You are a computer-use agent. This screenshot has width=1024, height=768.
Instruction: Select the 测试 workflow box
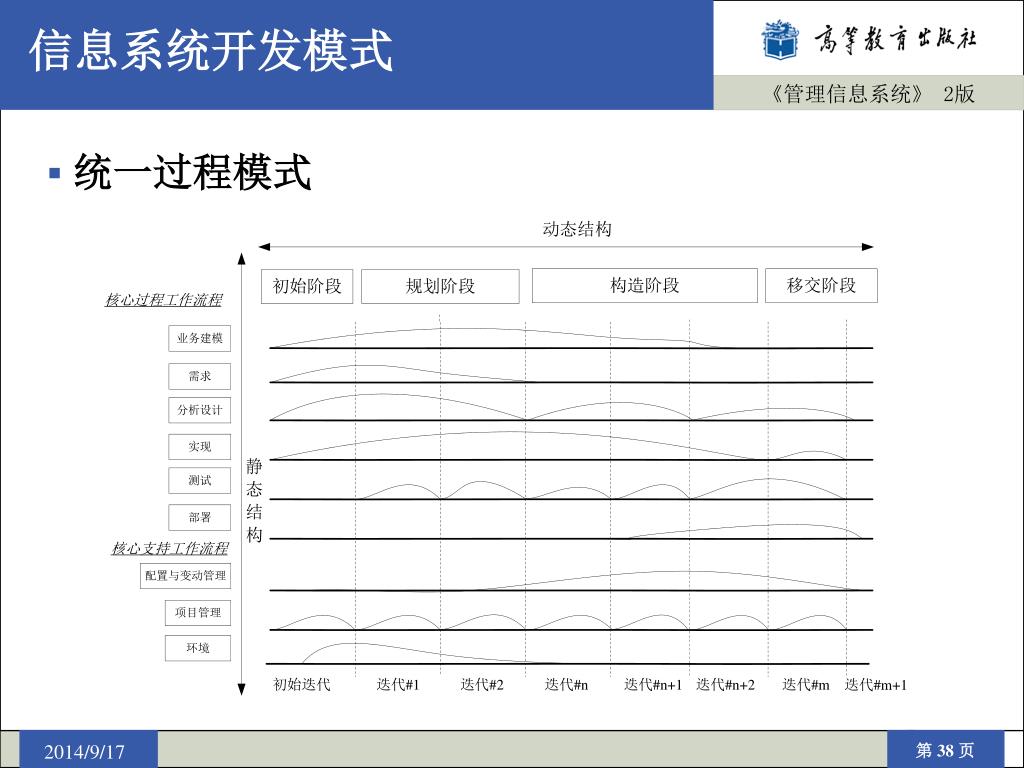[x=200, y=480]
